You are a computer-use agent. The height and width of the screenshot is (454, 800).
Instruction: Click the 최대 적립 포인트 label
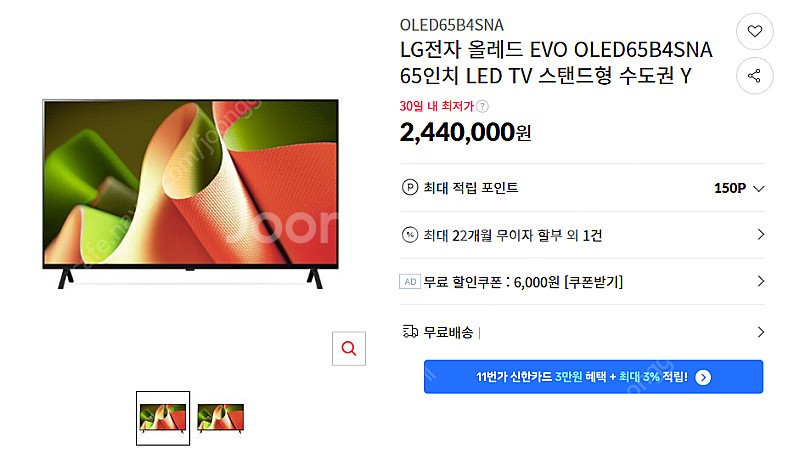(x=470, y=188)
